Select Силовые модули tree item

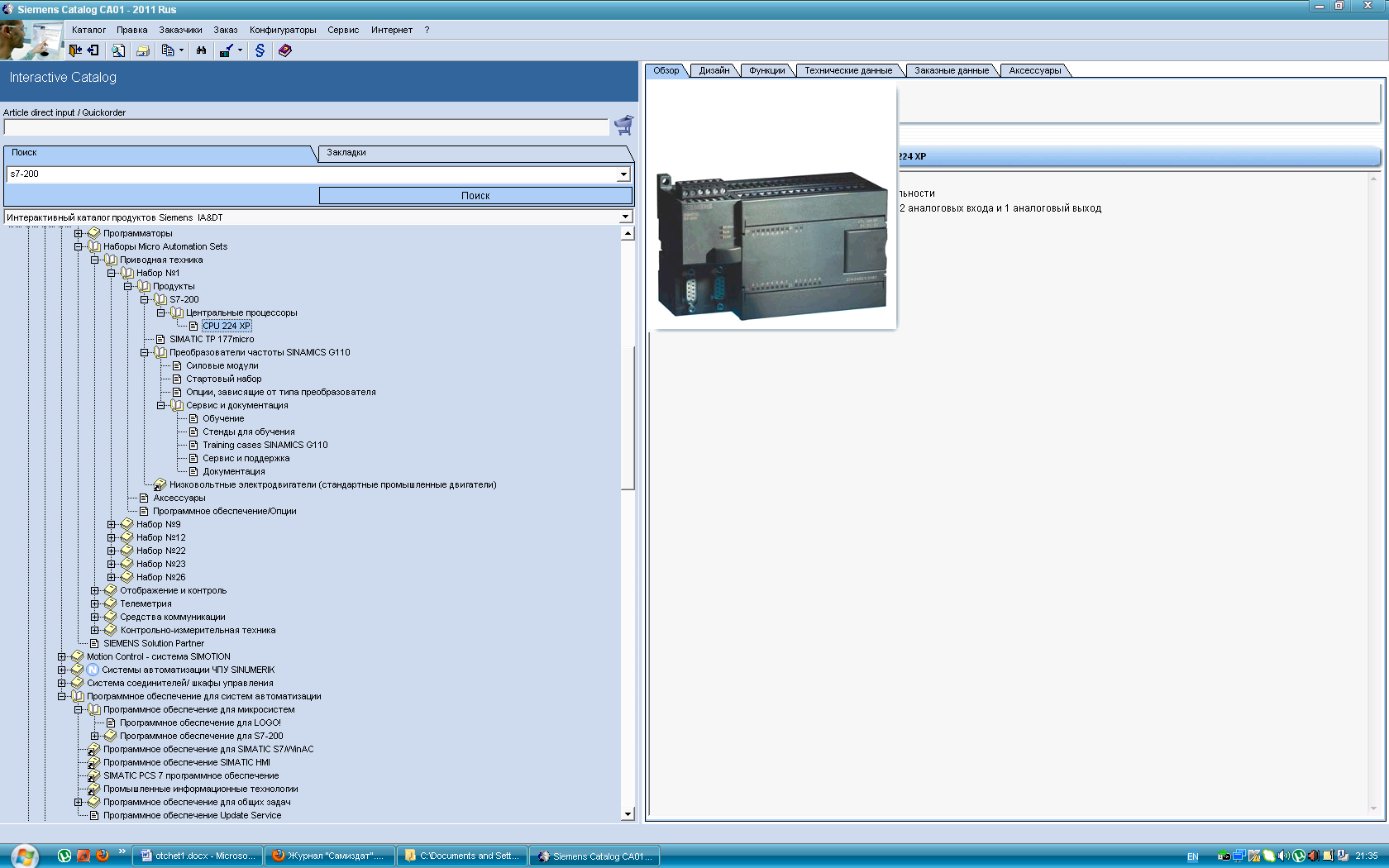tap(222, 365)
